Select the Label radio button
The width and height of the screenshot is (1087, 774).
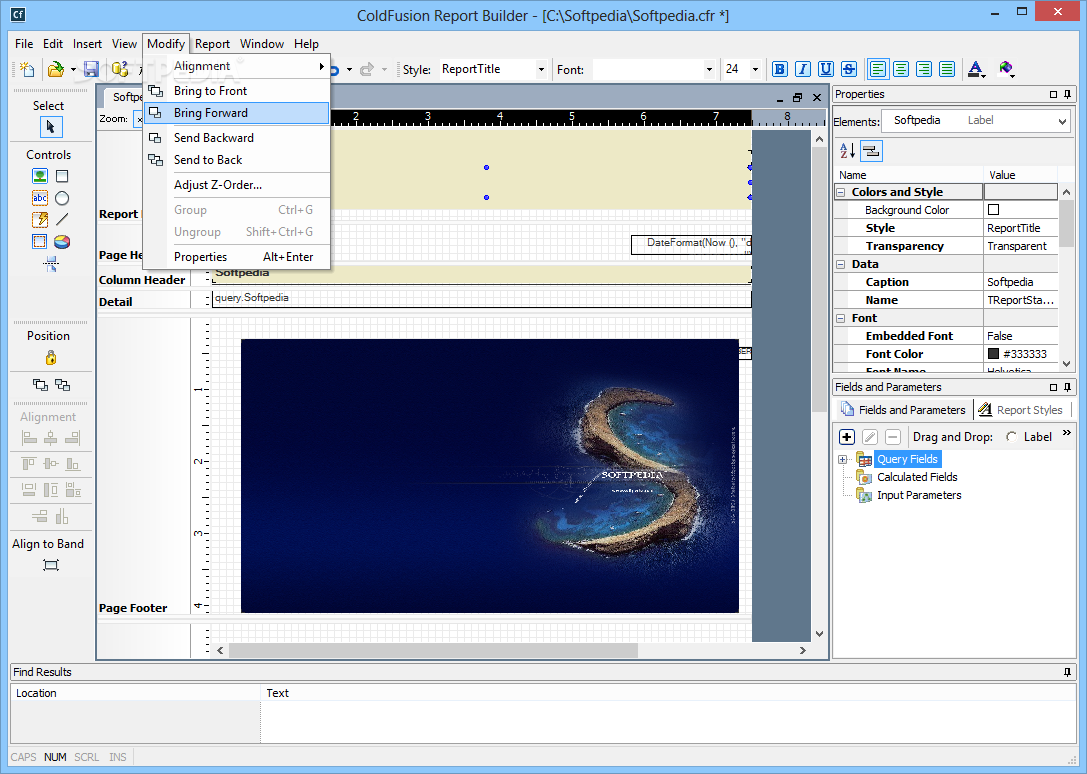tap(1012, 437)
